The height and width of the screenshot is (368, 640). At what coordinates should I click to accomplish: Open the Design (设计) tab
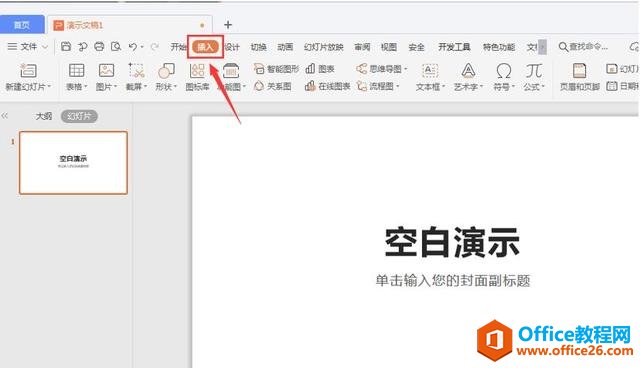232,47
